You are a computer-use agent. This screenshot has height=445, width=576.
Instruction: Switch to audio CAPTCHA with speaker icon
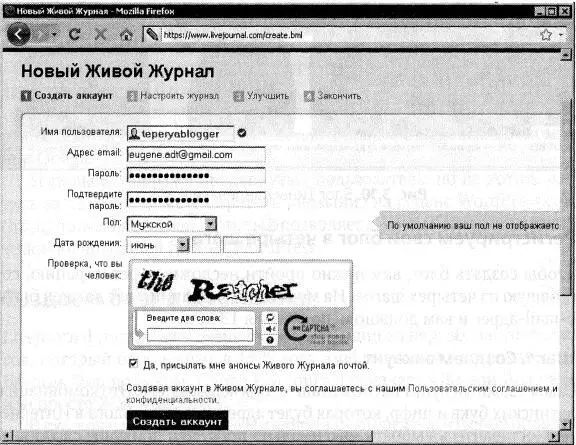point(270,329)
